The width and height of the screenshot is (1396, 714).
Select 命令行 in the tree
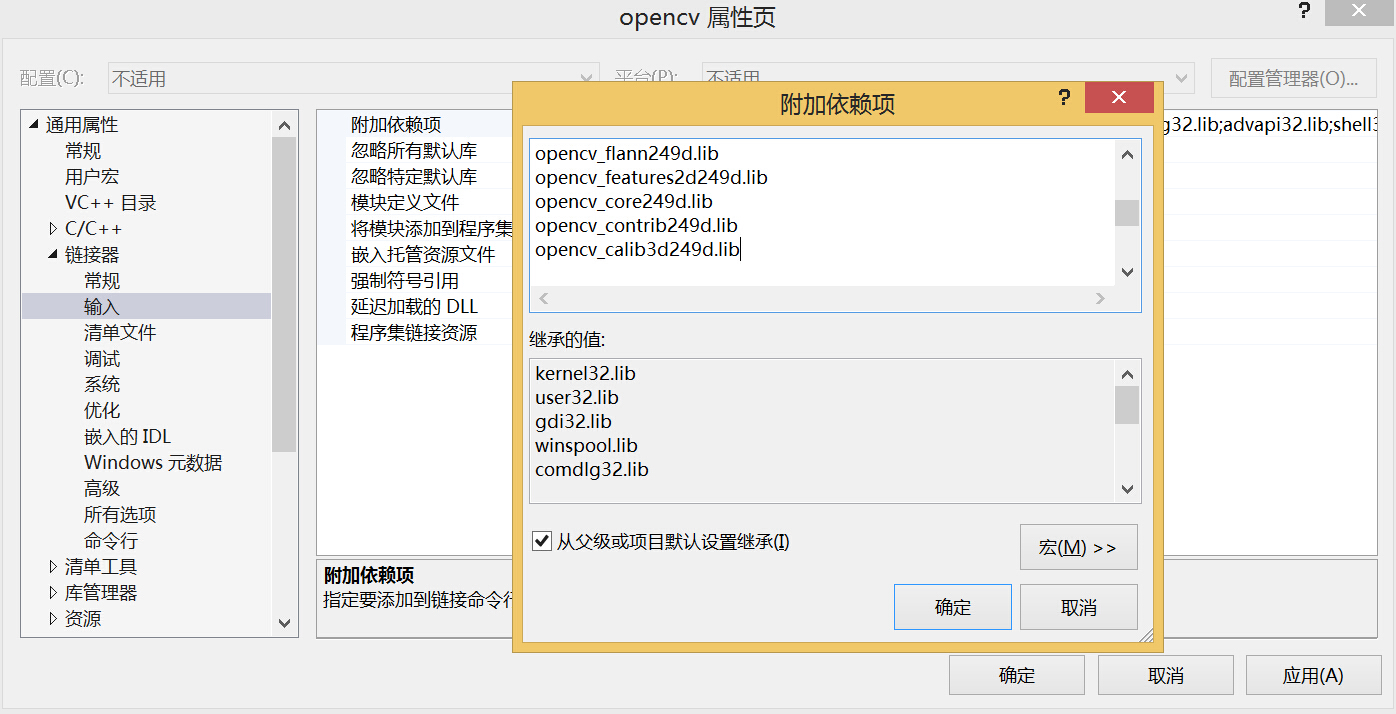tap(111, 541)
